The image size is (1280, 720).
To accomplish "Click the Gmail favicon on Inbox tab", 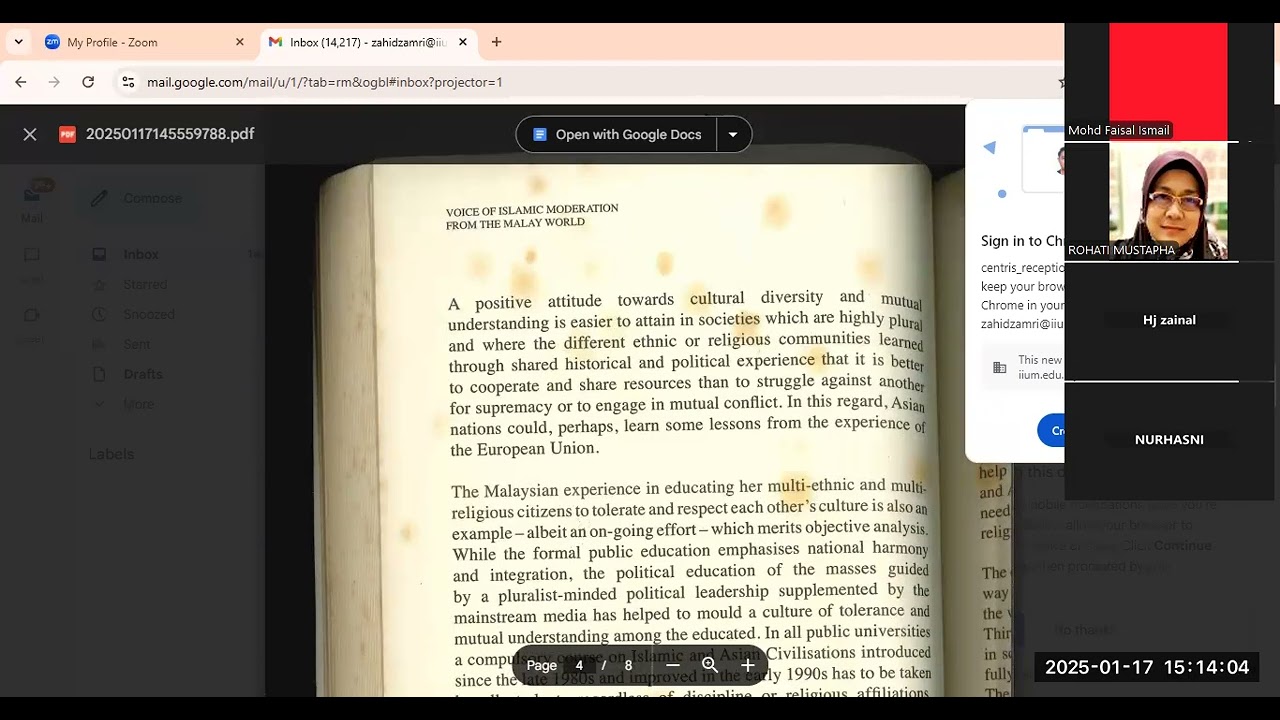I will (x=275, y=42).
